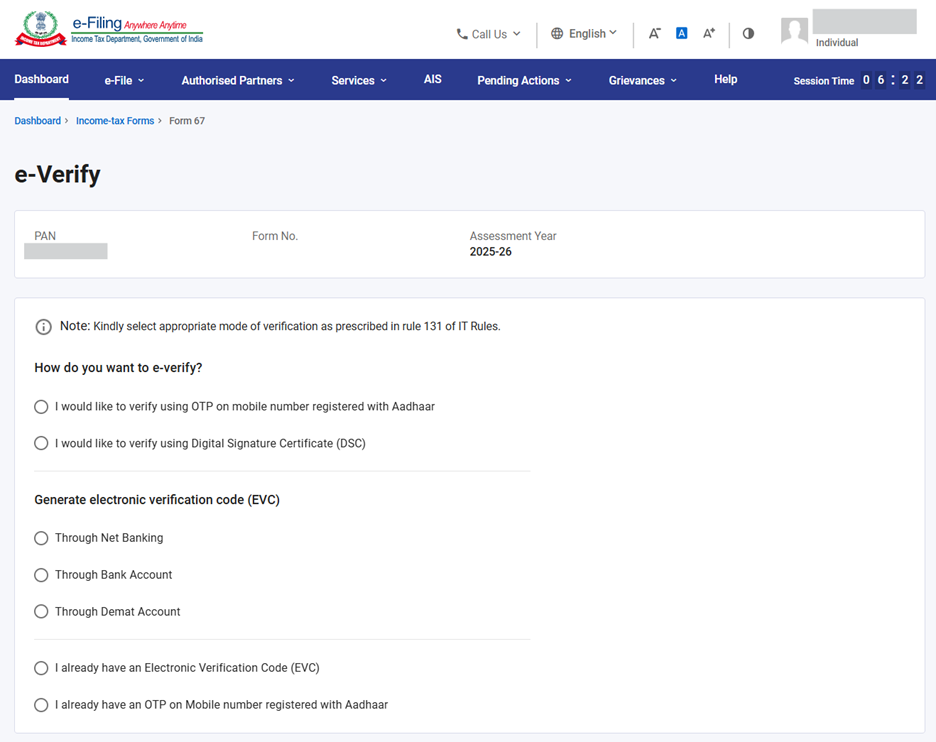Click the phone icon next to Call Us
This screenshot has height=742, width=936.
tap(462, 34)
